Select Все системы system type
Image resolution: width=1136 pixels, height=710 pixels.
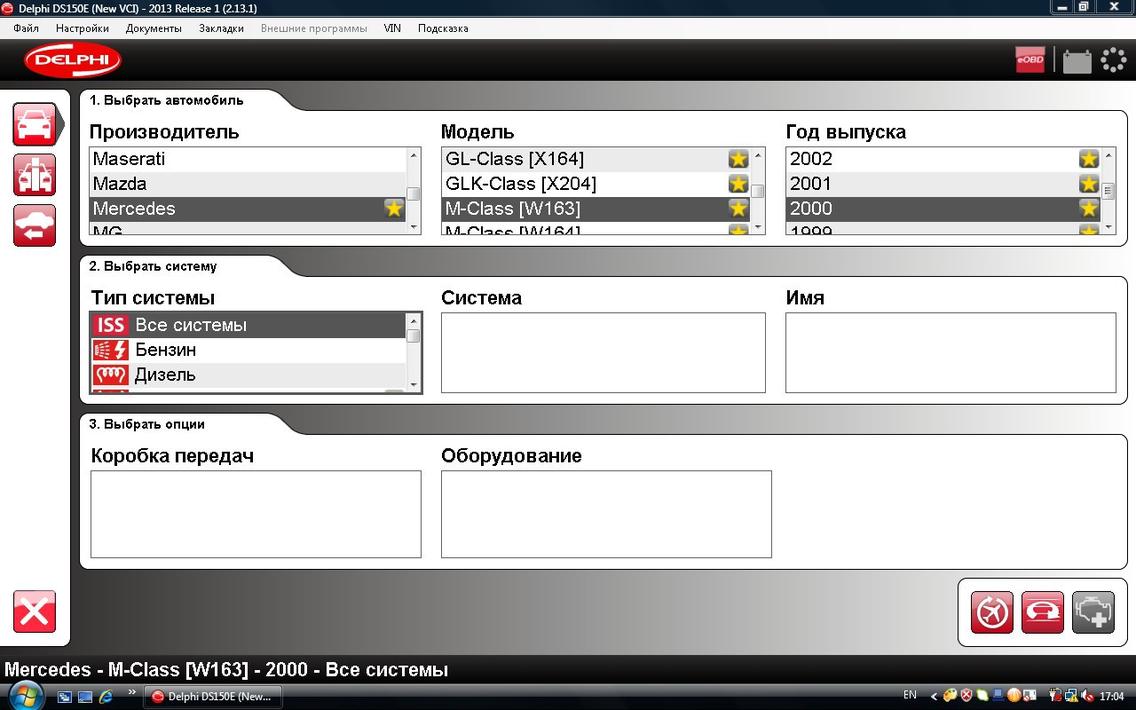click(x=248, y=325)
